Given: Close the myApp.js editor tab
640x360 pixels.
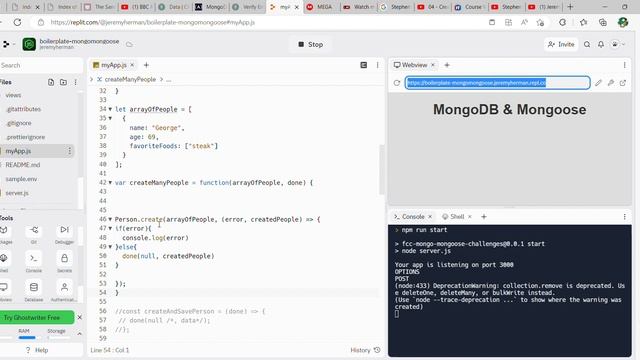Looking at the screenshot, I should tap(132, 65).
